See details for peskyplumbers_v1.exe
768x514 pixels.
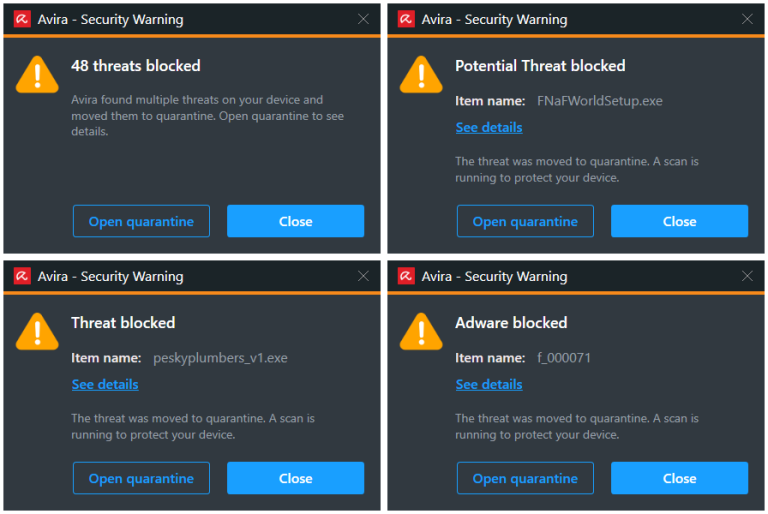point(105,385)
